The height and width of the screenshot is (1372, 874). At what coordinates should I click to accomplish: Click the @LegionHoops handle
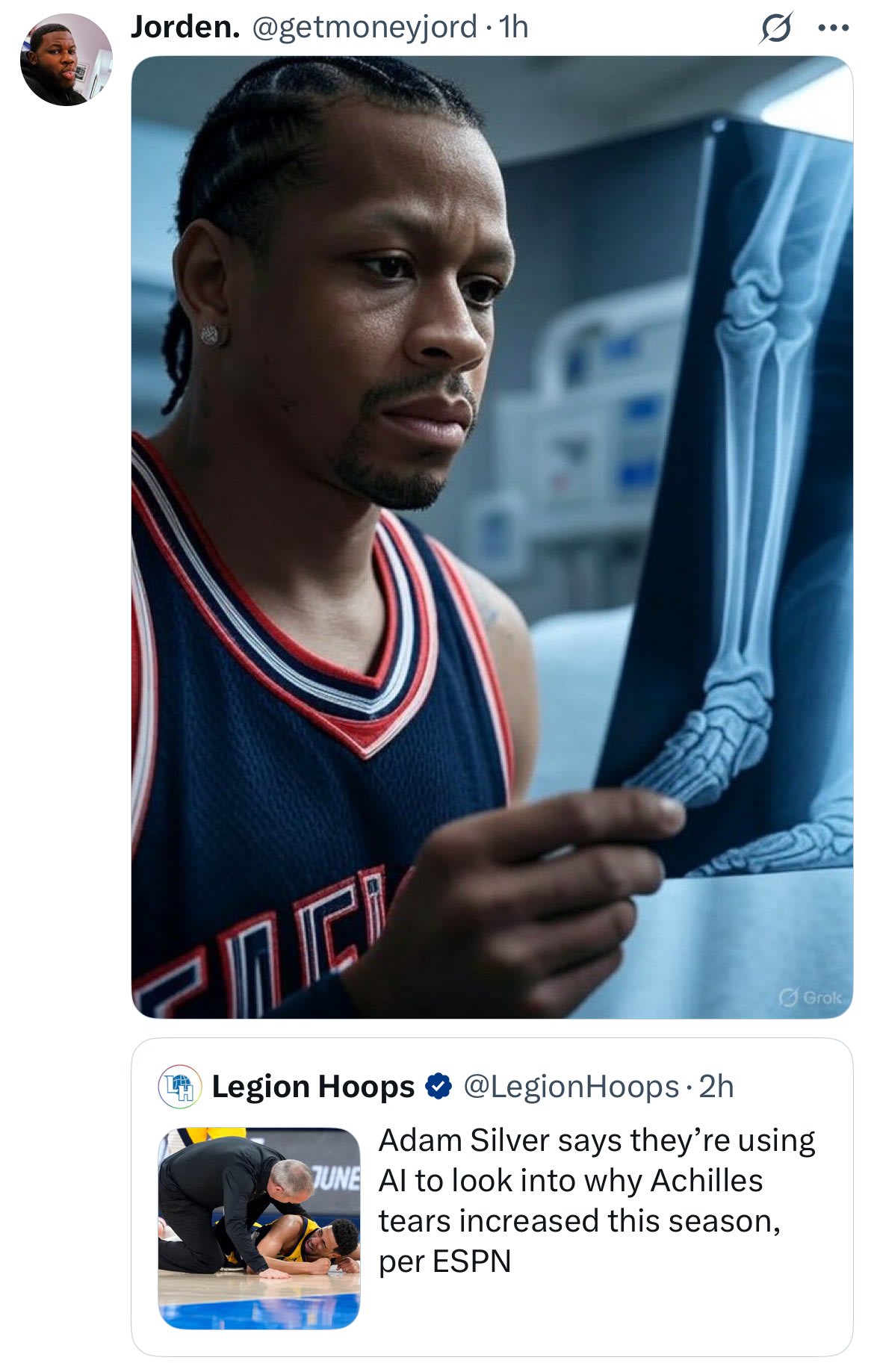coord(571,1087)
